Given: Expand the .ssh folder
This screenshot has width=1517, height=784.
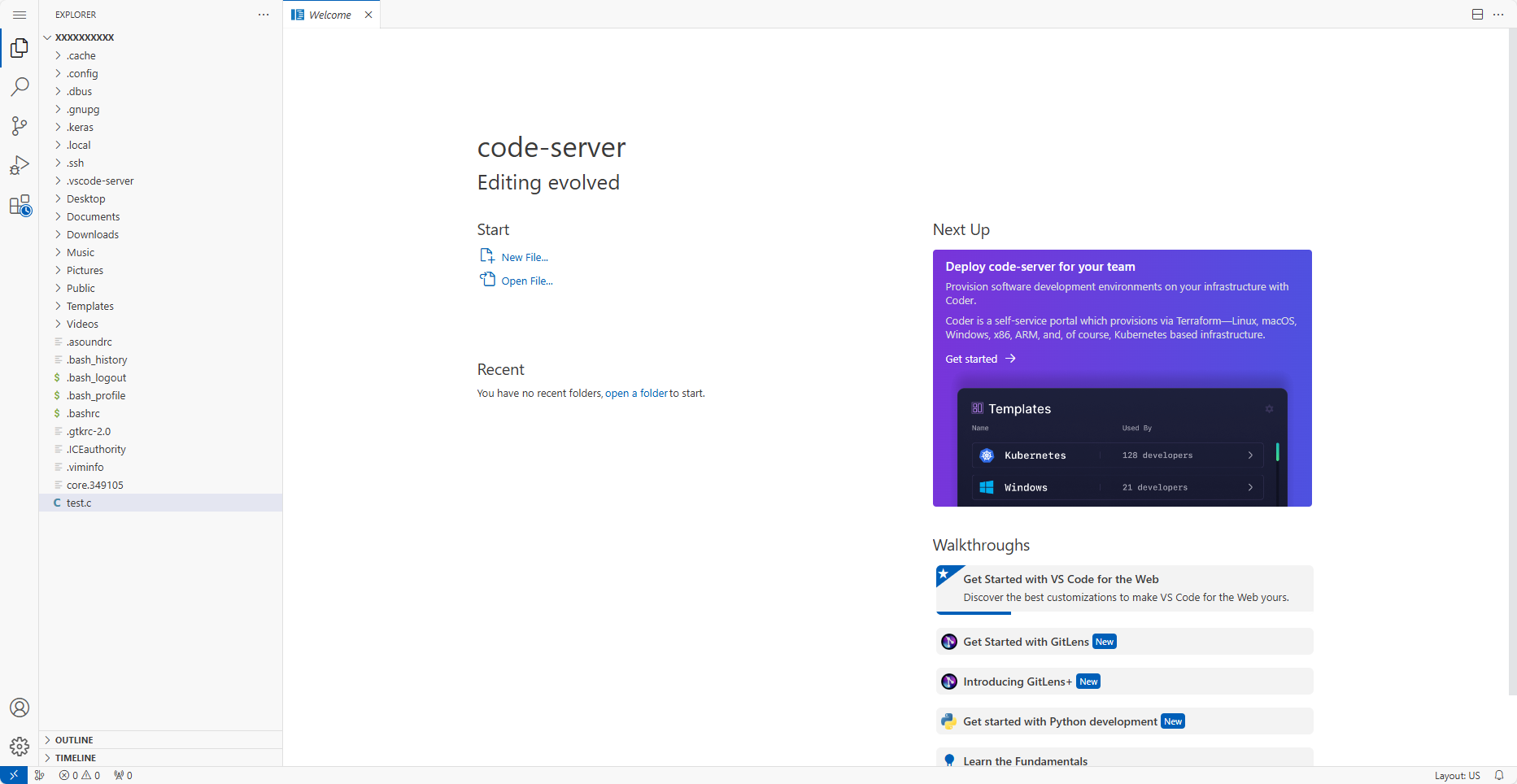Looking at the screenshot, I should [160, 163].
